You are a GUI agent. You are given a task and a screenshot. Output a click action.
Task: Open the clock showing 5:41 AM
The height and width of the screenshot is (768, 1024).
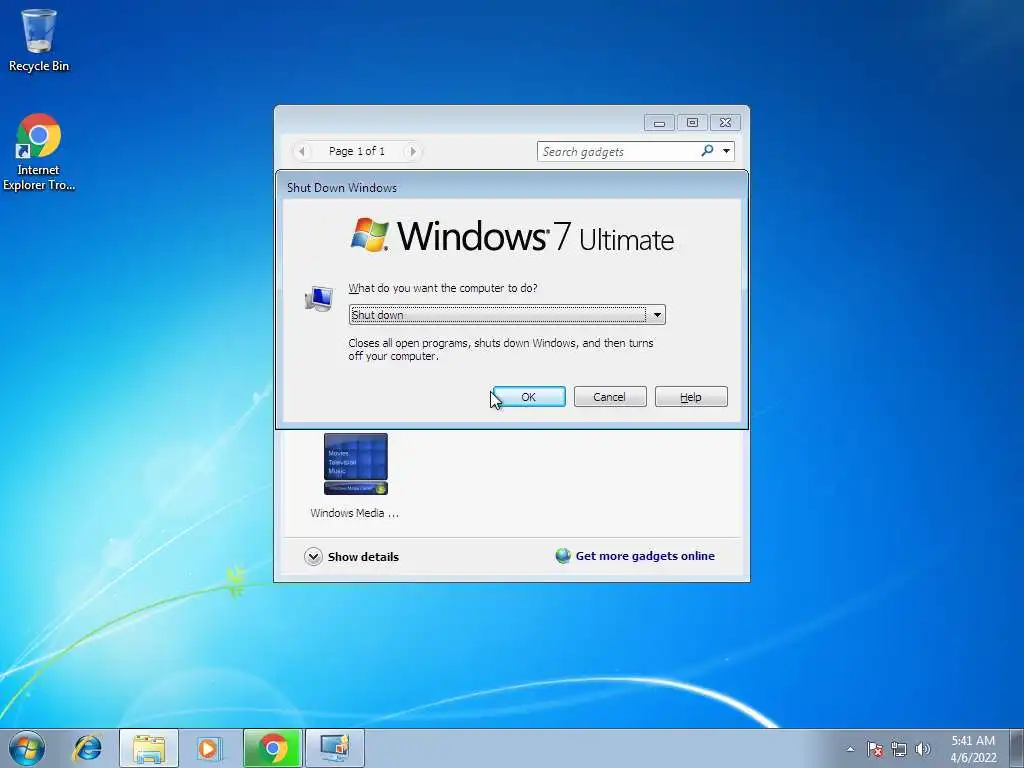tap(973, 749)
